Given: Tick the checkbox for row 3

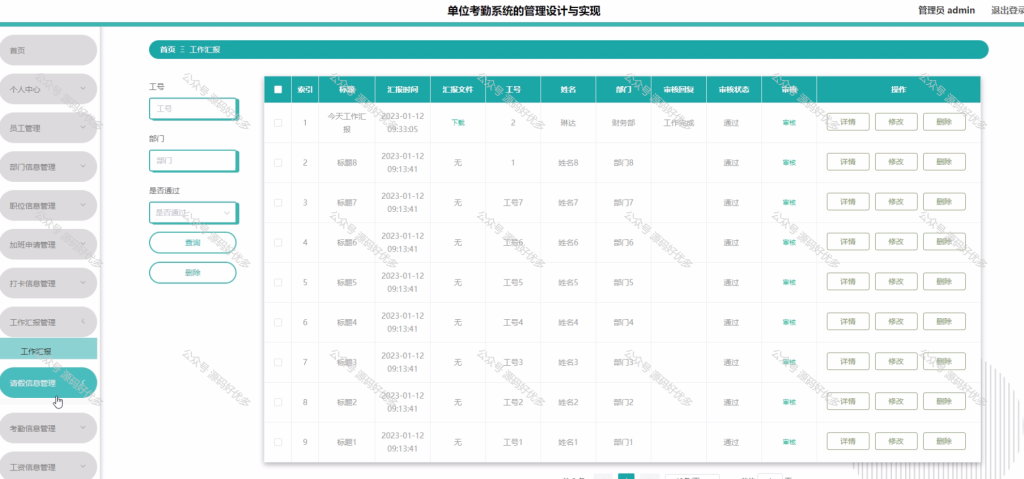Looking at the screenshot, I should point(278,203).
